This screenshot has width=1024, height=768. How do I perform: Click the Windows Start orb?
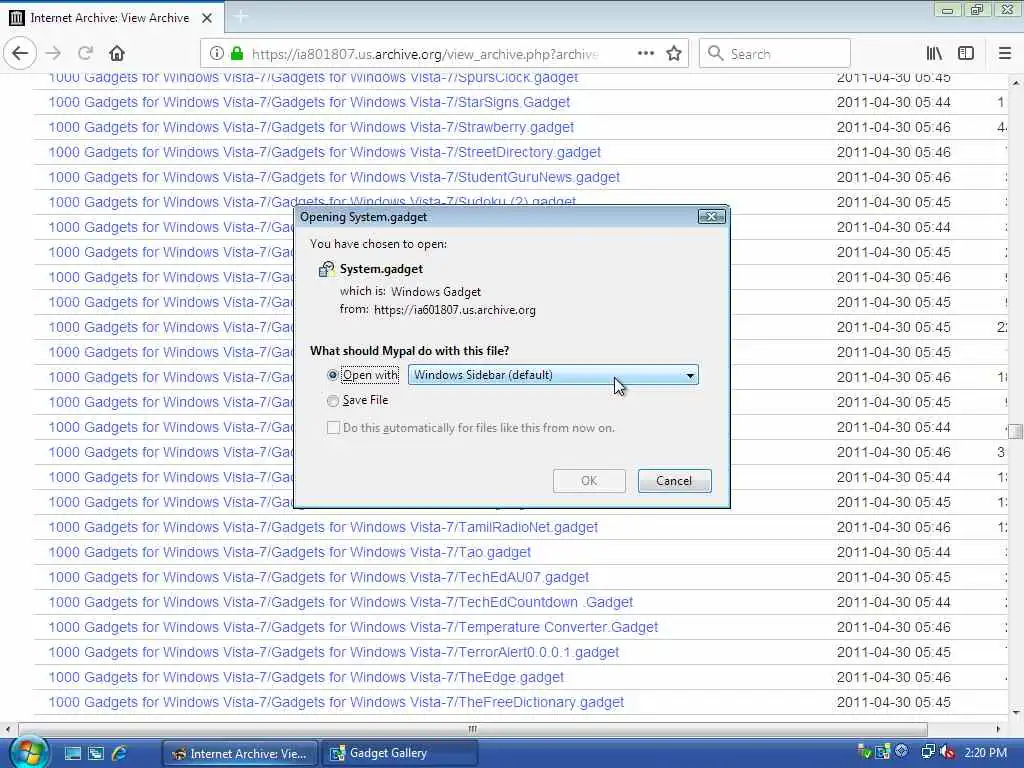pos(28,753)
